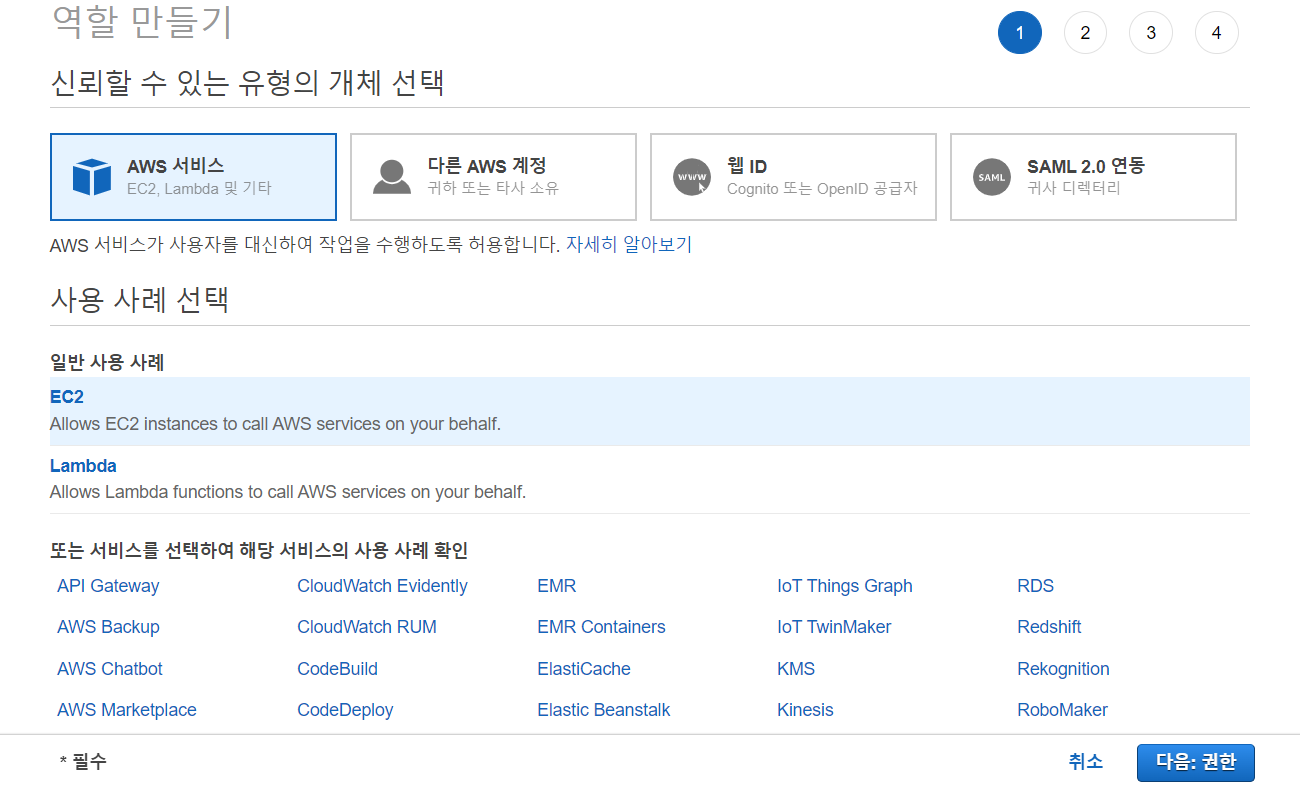Viewport: 1300px width, 790px height.
Task: Open the EMR Containers service link
Action: coord(601,627)
